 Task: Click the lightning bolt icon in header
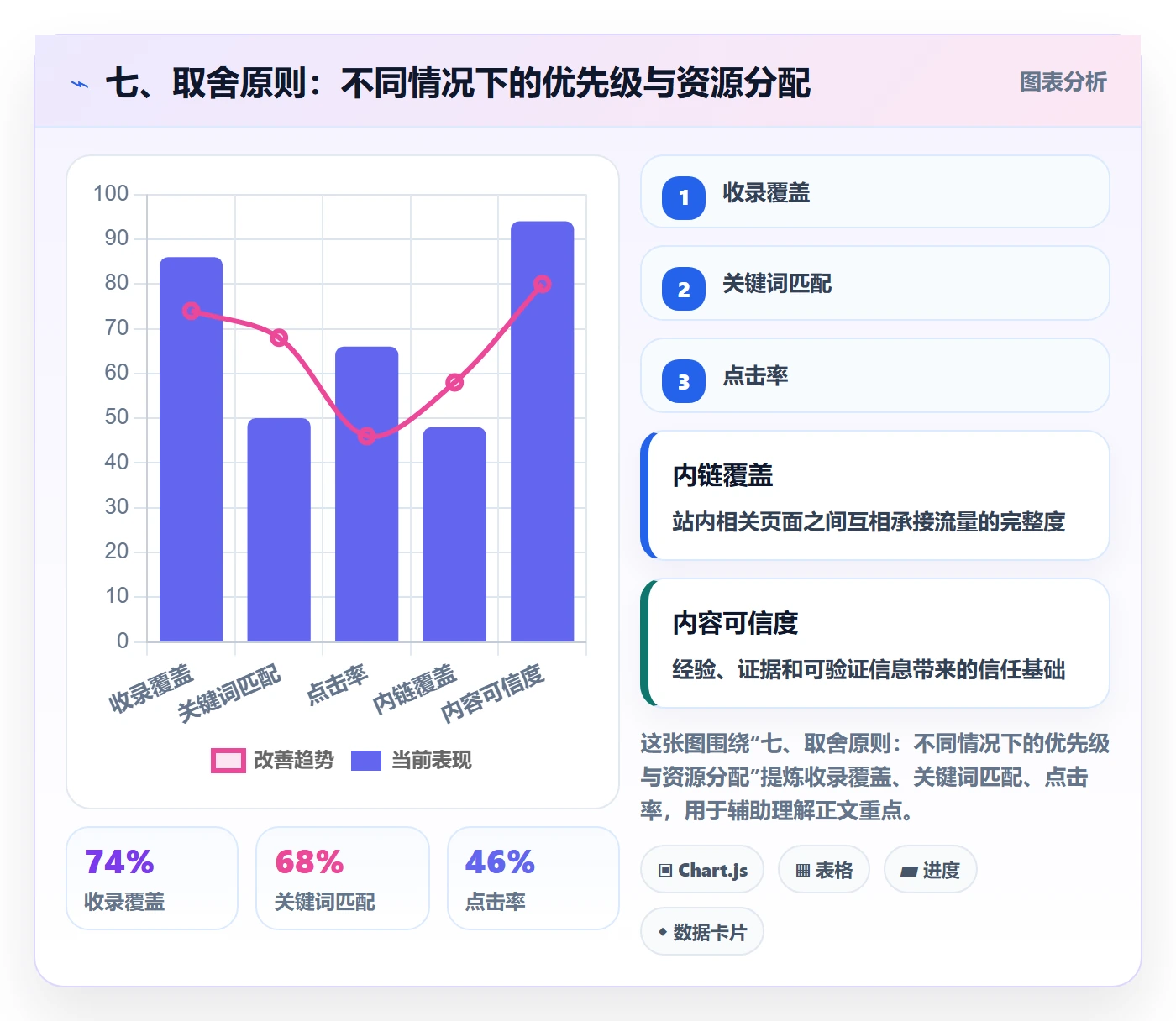click(x=80, y=84)
